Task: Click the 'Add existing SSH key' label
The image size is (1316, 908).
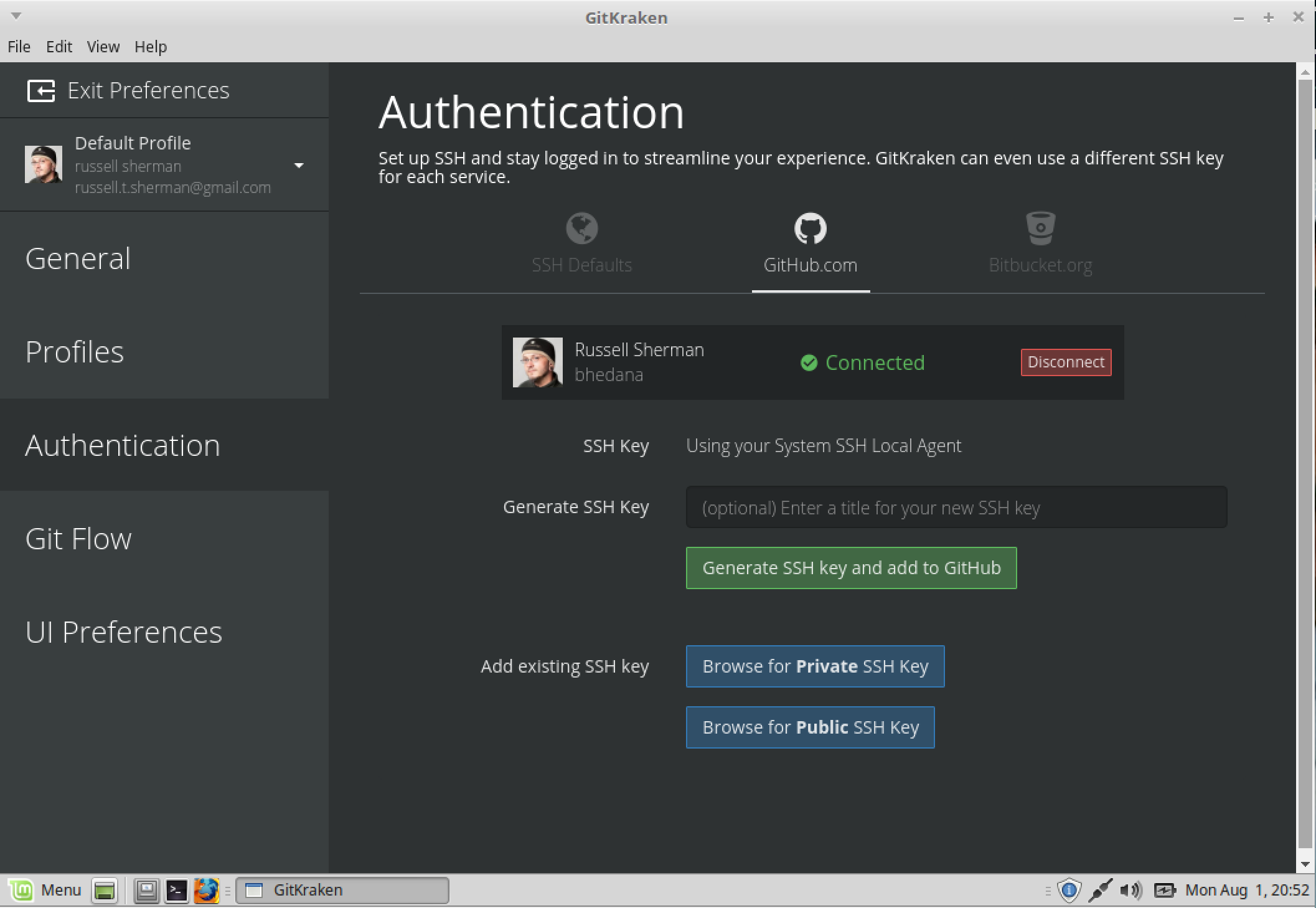Action: pyautogui.click(x=565, y=666)
